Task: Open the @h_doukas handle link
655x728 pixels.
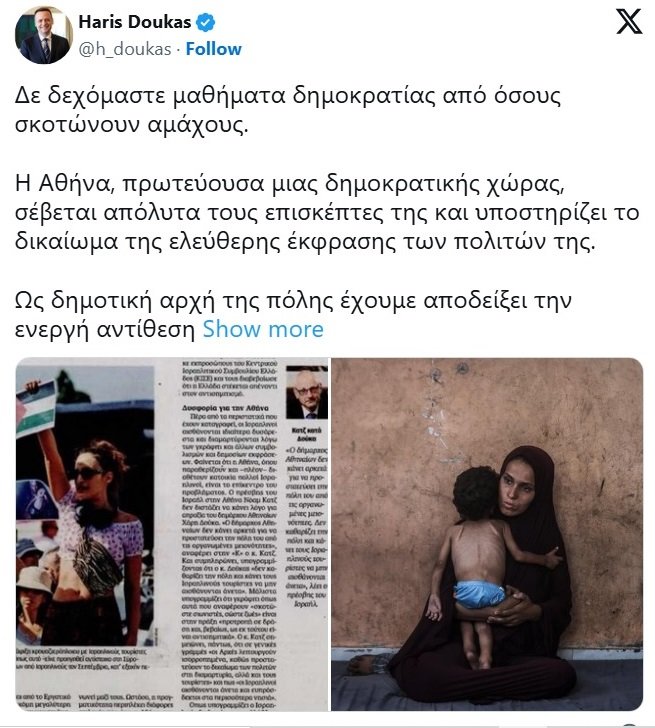Action: click(125, 49)
